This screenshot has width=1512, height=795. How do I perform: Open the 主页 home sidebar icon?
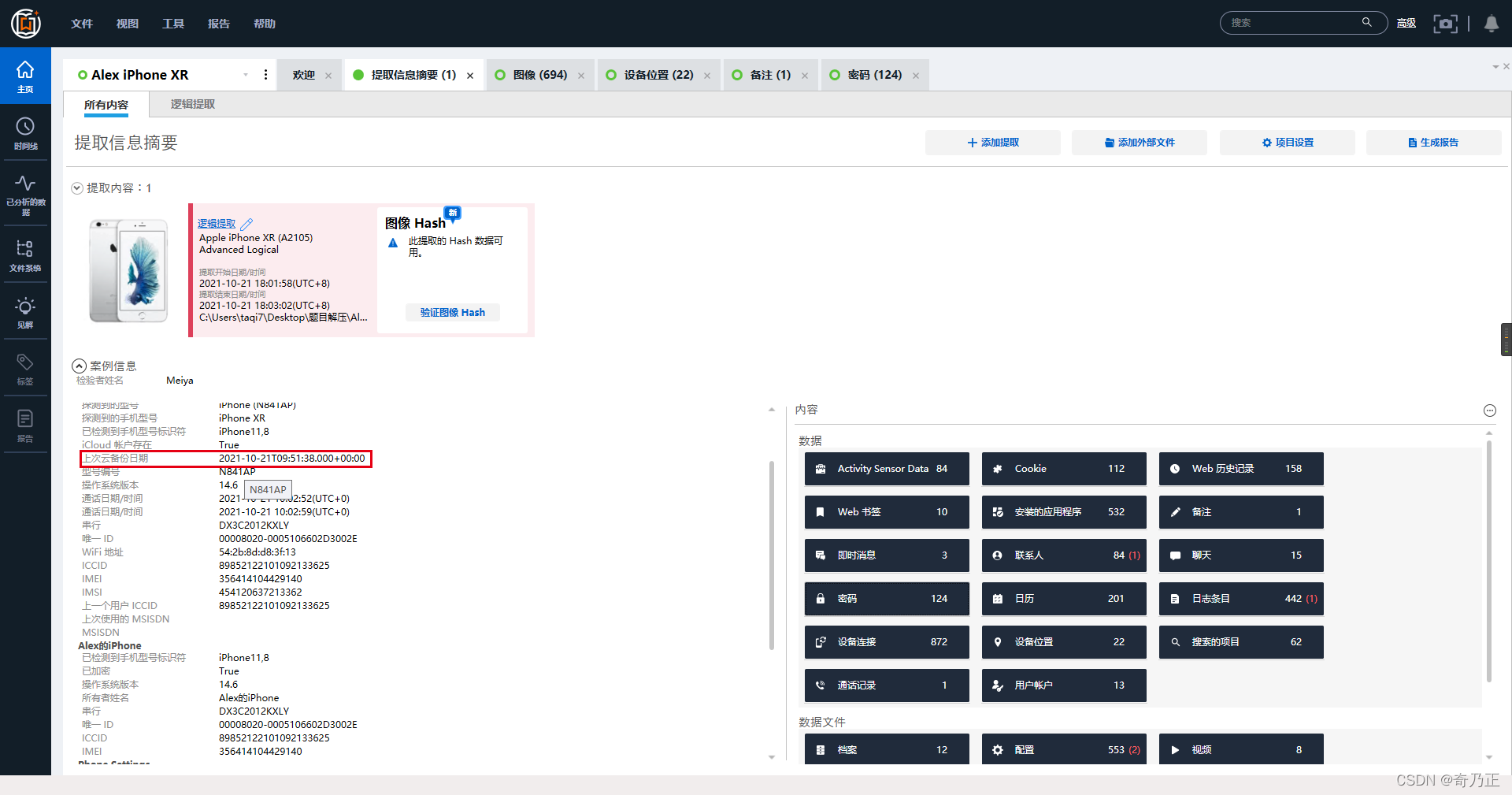25,76
